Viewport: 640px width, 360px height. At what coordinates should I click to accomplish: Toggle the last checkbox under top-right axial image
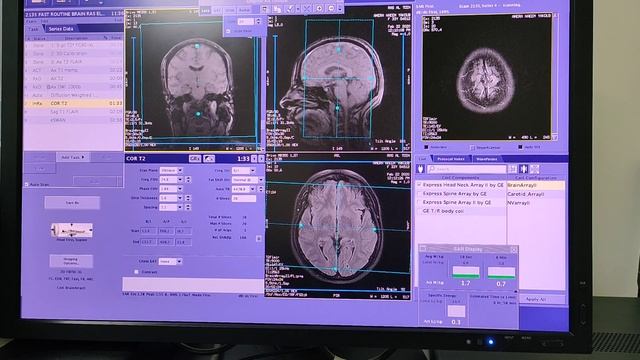[520, 147]
